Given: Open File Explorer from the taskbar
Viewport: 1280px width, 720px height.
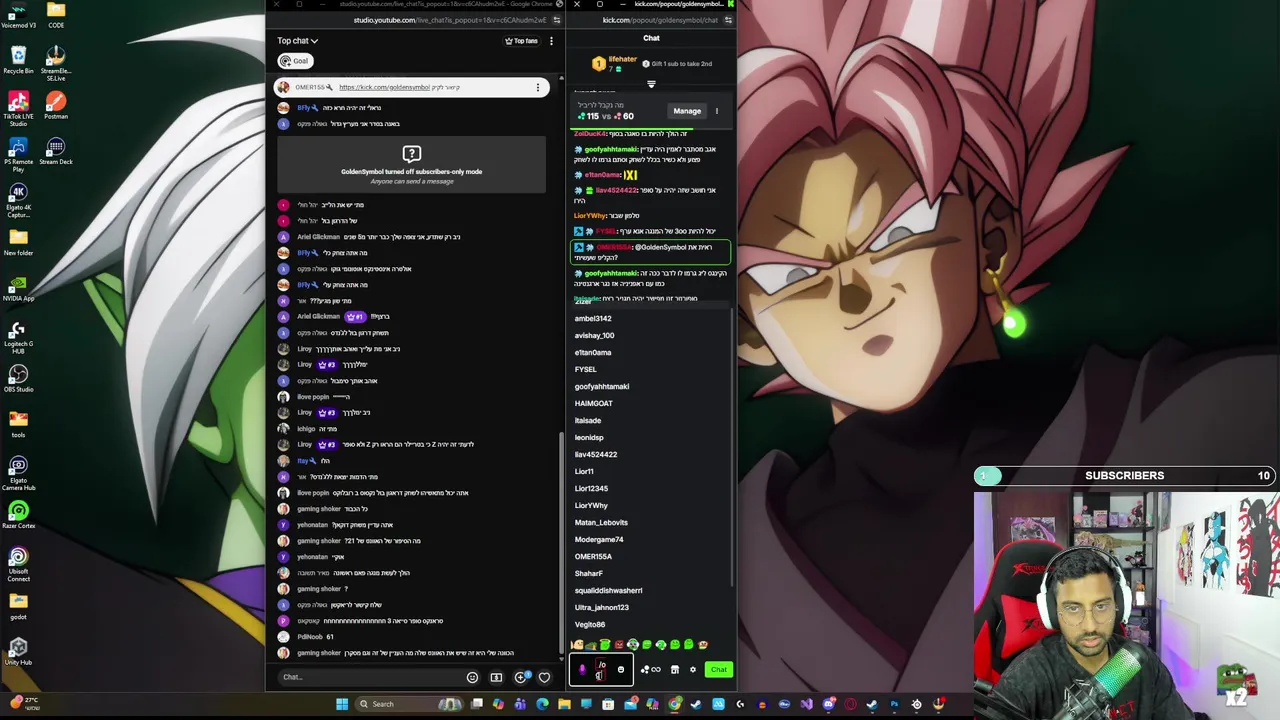Looking at the screenshot, I should point(564,704).
